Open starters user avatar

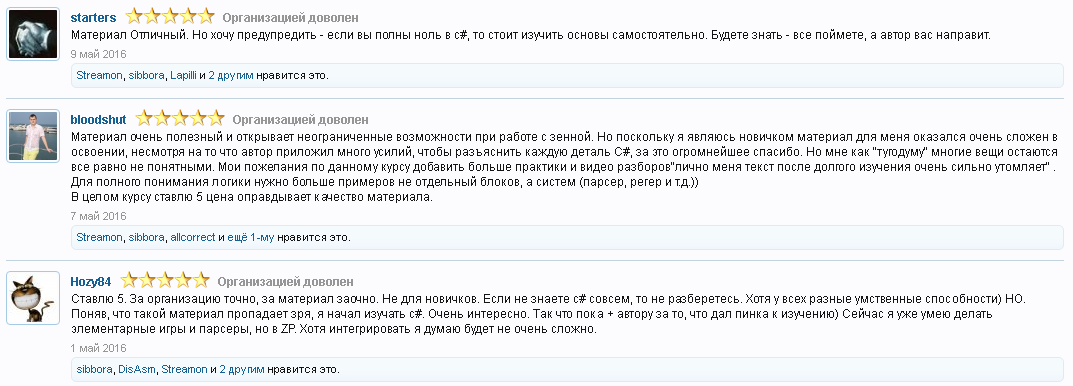click(33, 34)
